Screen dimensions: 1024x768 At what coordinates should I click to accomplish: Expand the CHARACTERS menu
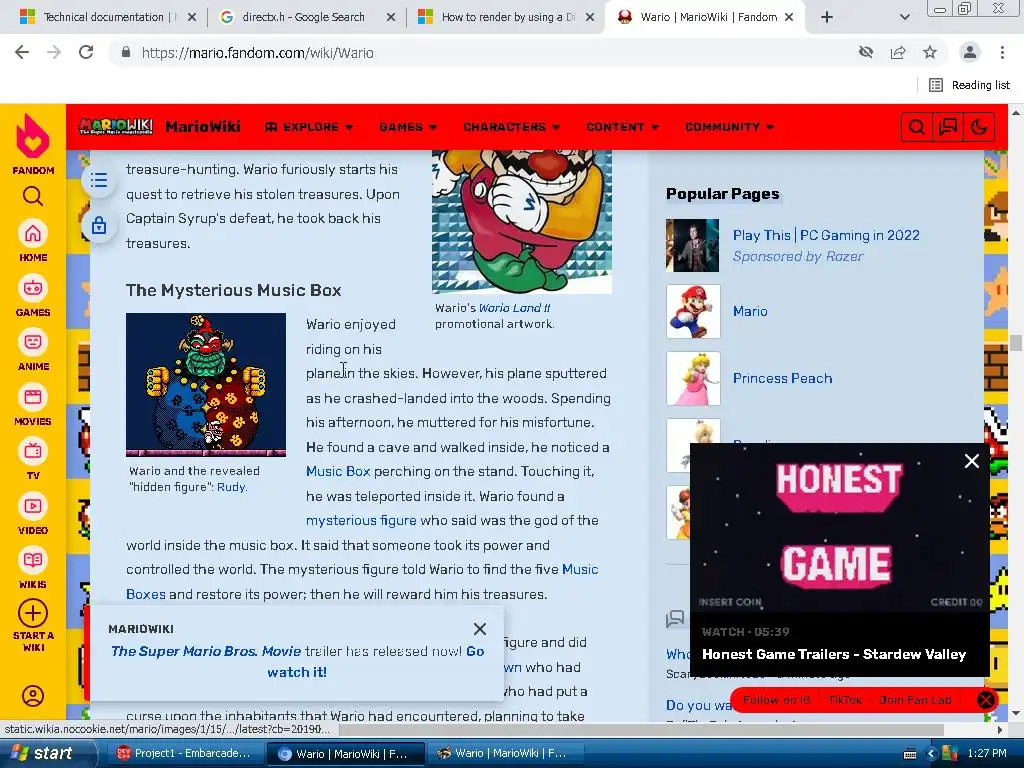(511, 127)
